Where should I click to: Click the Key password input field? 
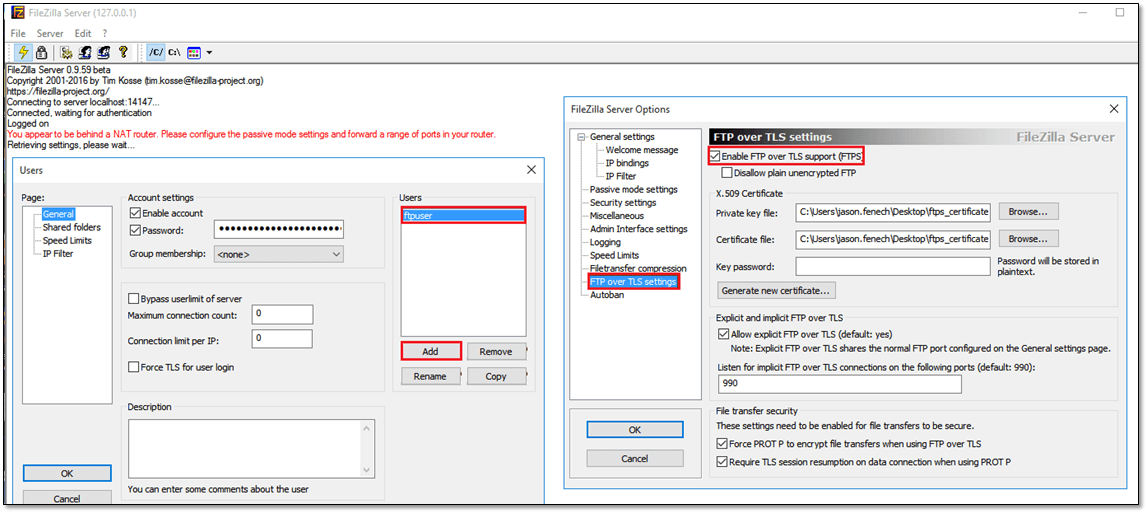893,267
